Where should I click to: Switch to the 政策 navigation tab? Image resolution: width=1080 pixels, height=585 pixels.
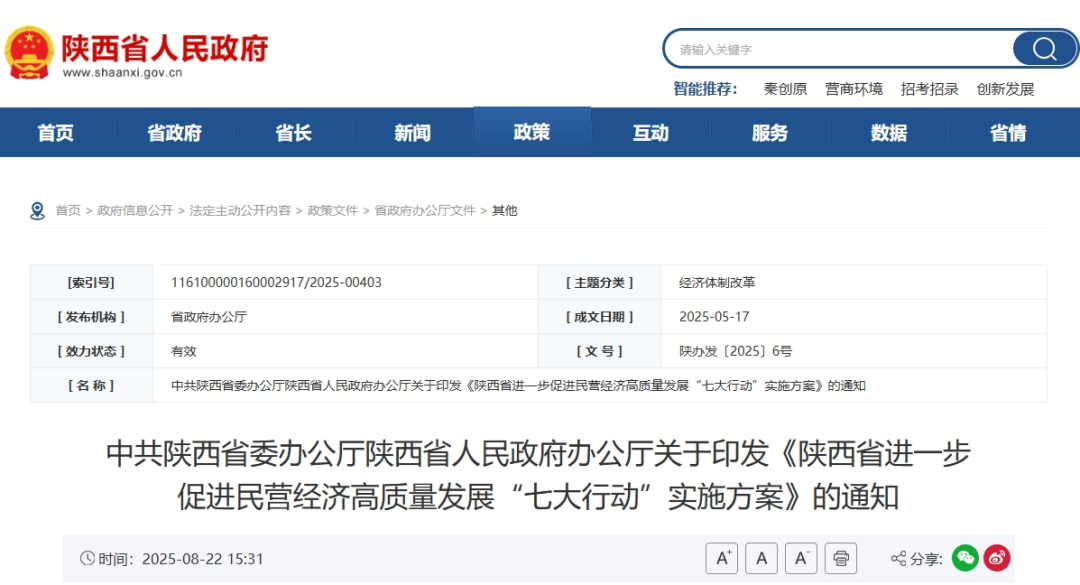click(532, 132)
